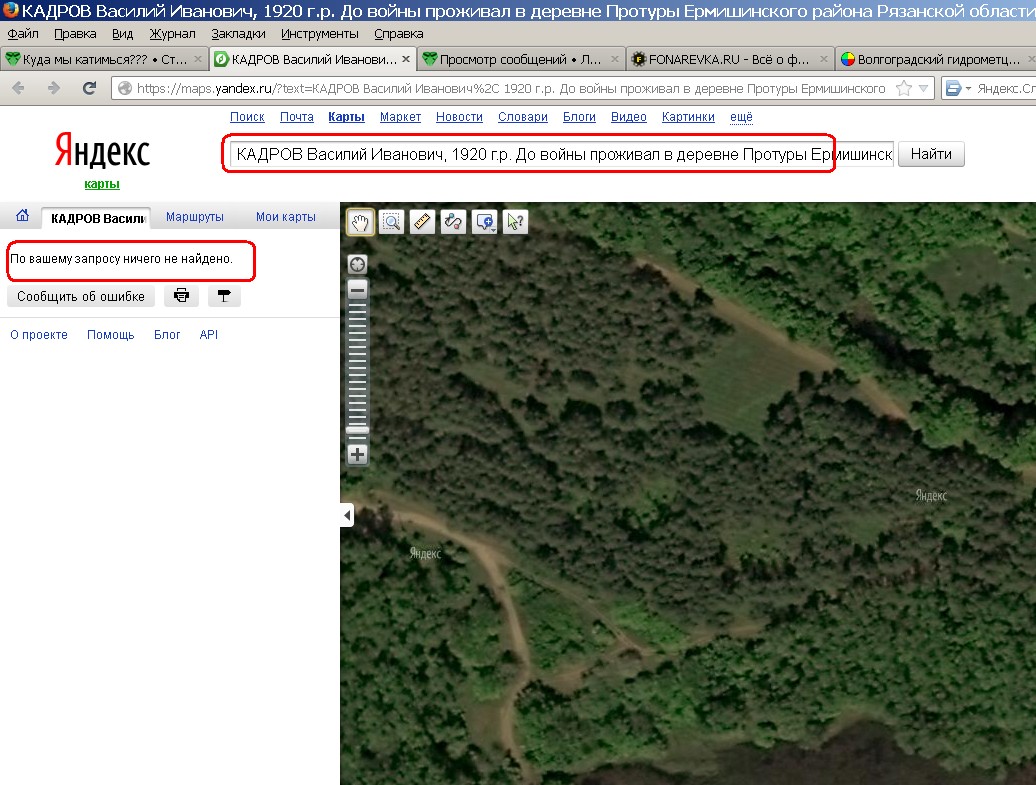Viewport: 1036px width, 785px height.
Task: Close the 'Просмотр сообщений' tab
Action: click(x=614, y=59)
